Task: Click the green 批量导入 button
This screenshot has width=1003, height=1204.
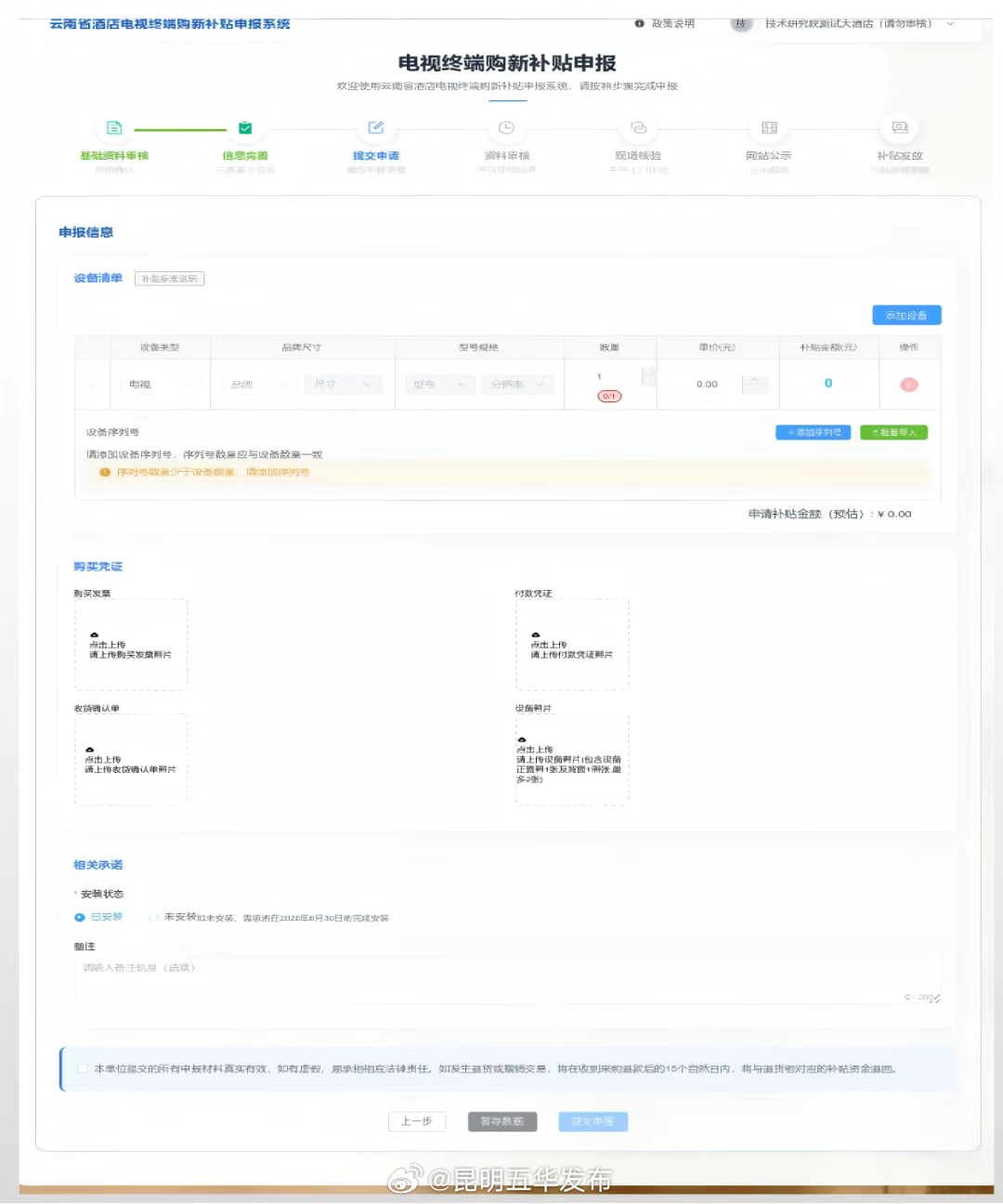Action: point(893,433)
